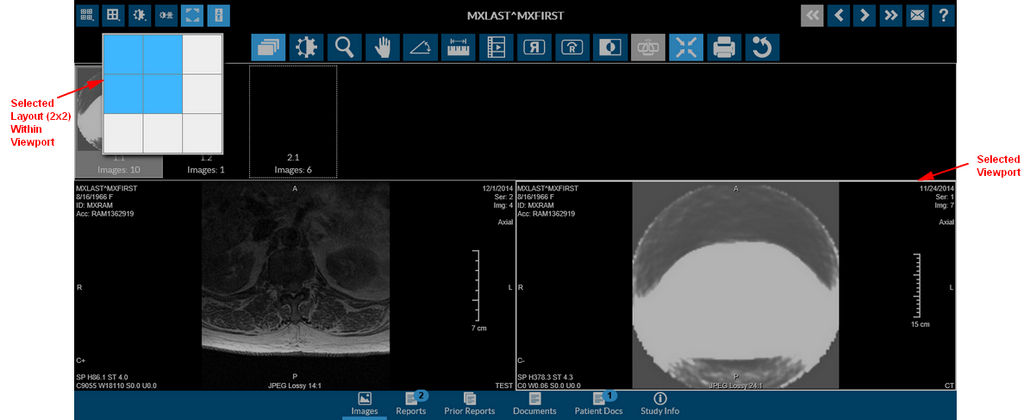Image resolution: width=1024 pixels, height=420 pixels.
Task: Select the Zoom magnifier tool
Action: click(343, 47)
